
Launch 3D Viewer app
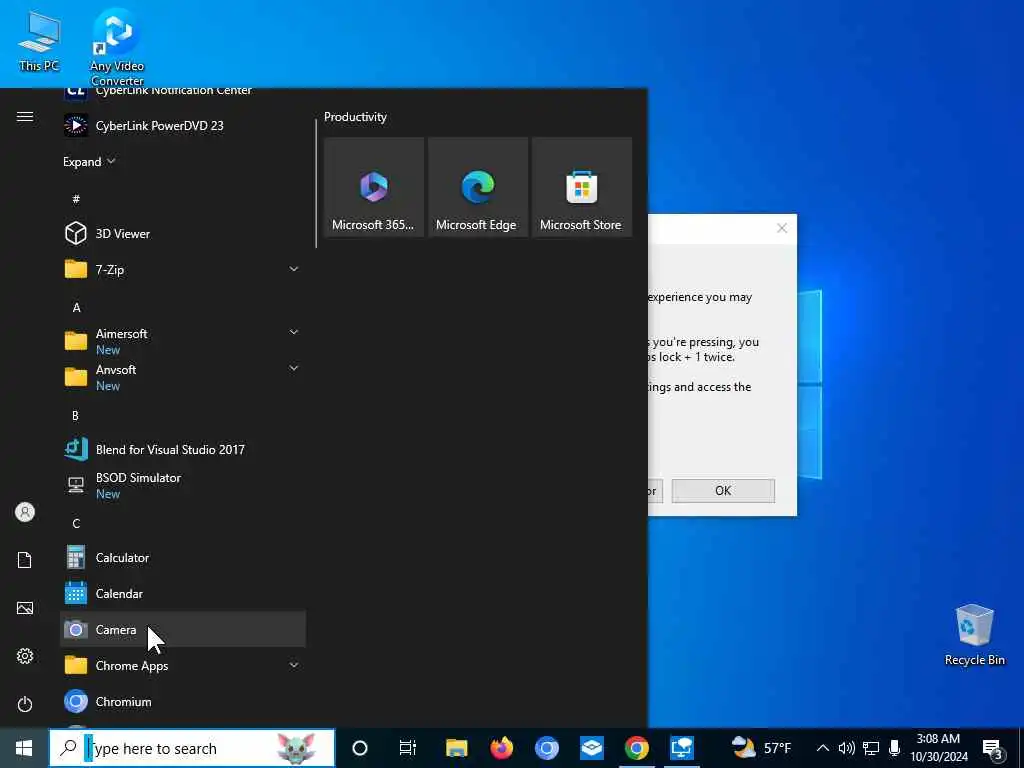pos(182,233)
